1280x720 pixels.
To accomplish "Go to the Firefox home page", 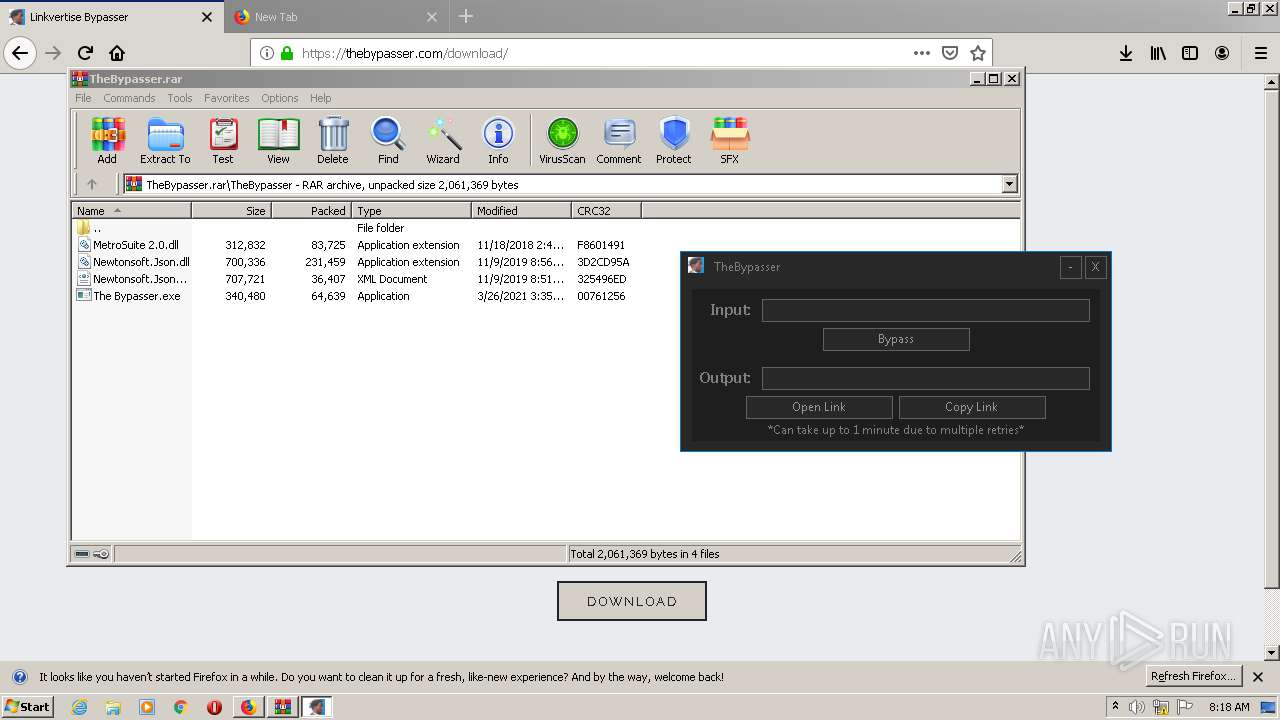I will (117, 53).
